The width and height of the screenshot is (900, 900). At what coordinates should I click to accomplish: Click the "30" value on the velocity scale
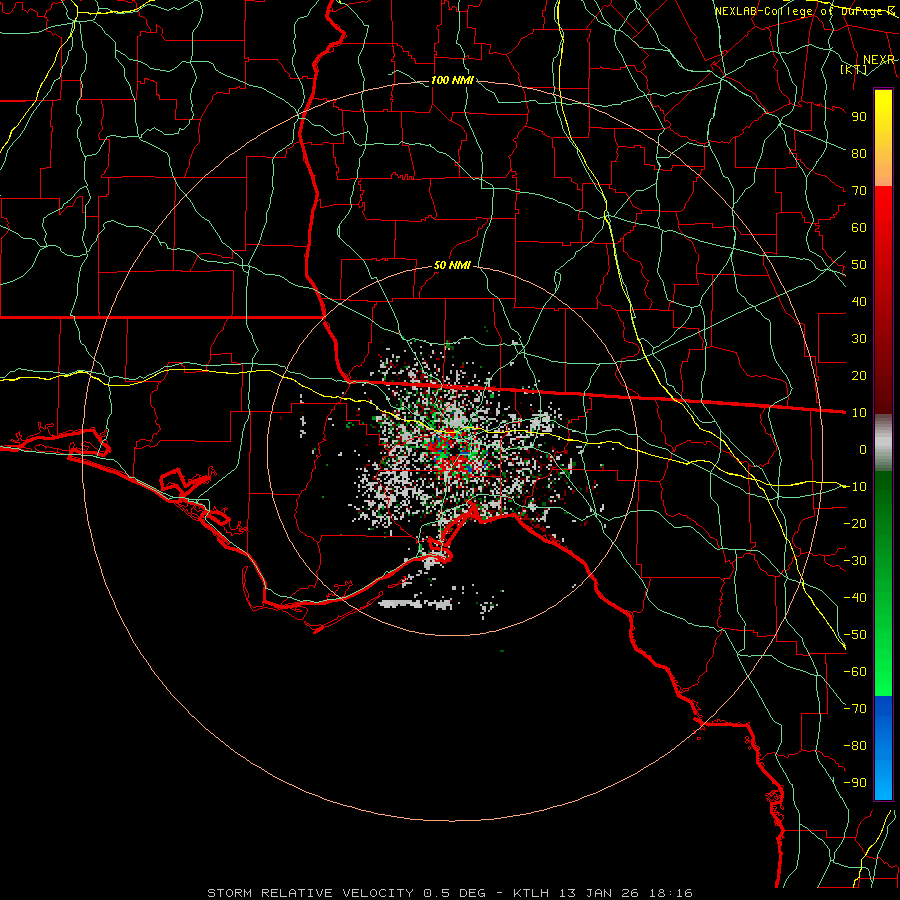click(859, 339)
